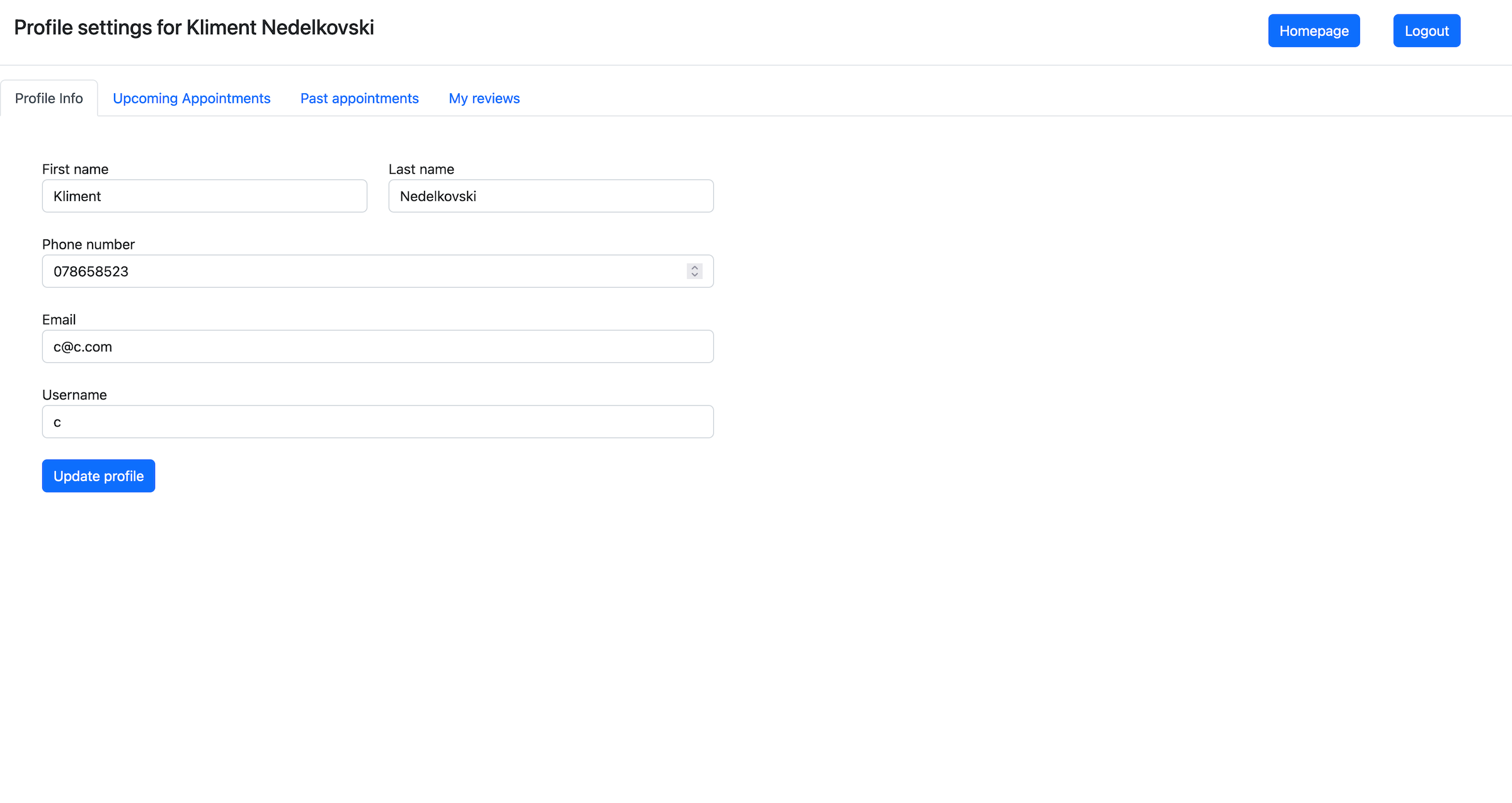Decrease phone number with stepper down arrow

pyautogui.click(x=694, y=275)
